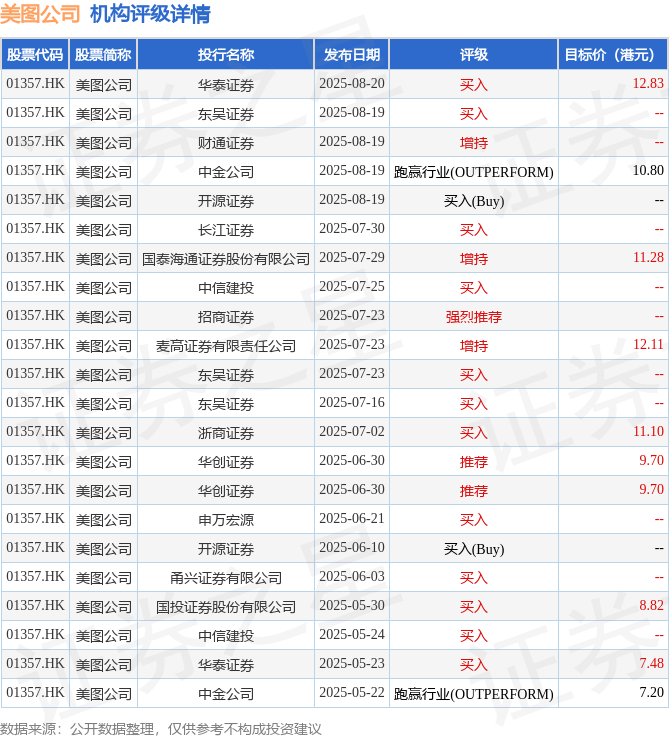
Task: Click 华泰证券 in the 2025-05-23 row
Action: tap(226, 665)
